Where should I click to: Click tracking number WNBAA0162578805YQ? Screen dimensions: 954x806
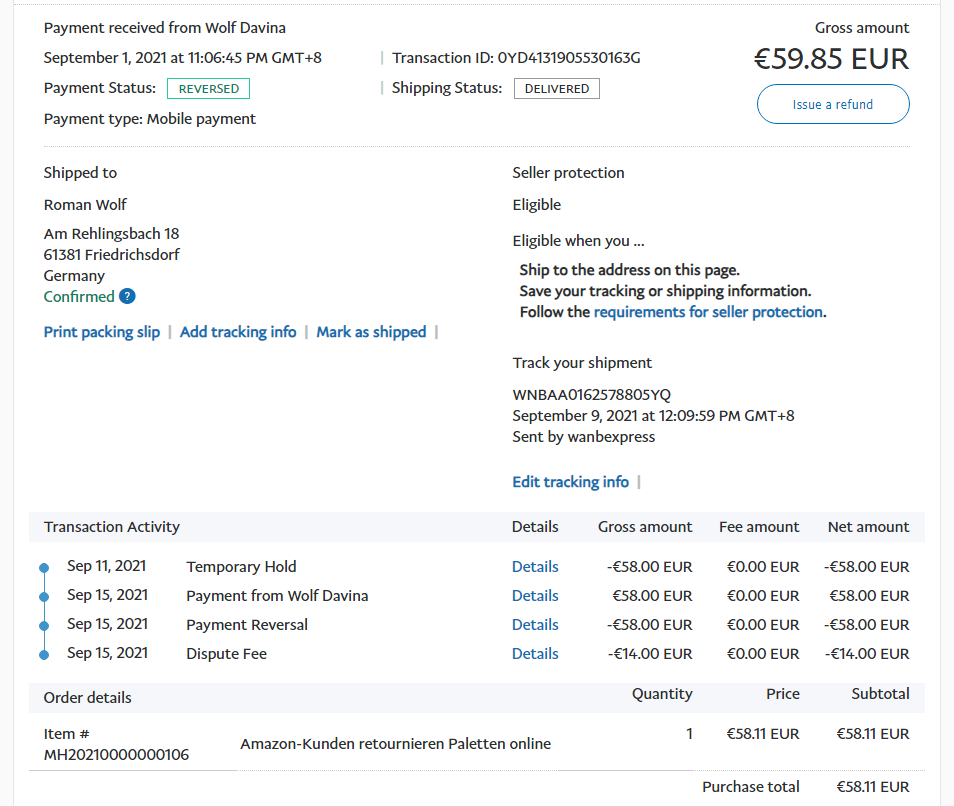point(592,394)
